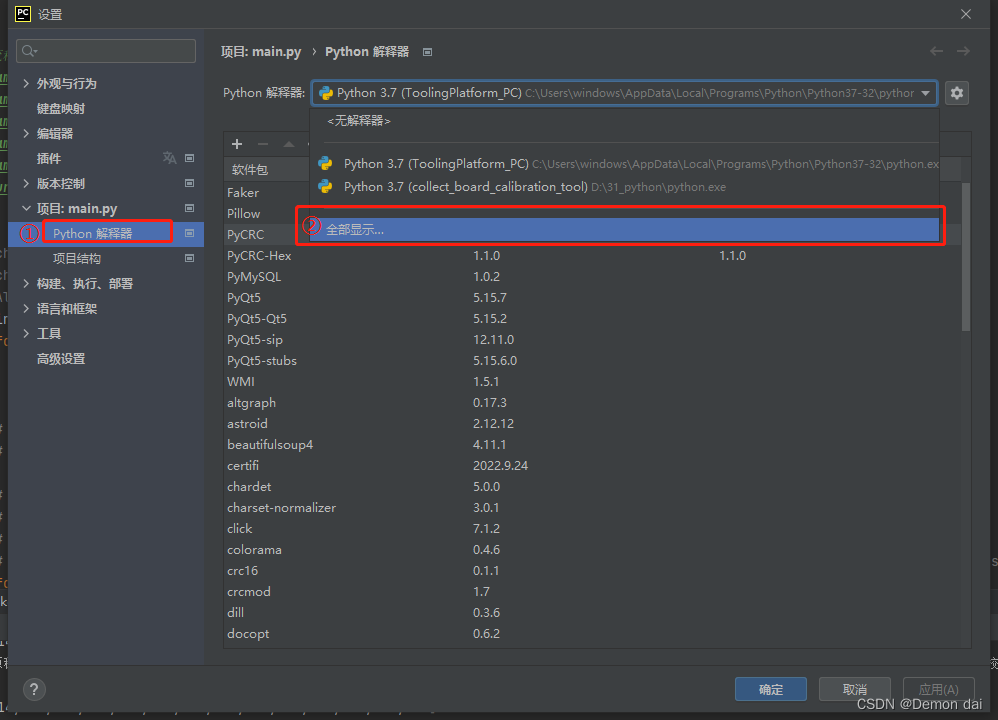Click the remove package minus icon

click(x=262, y=144)
